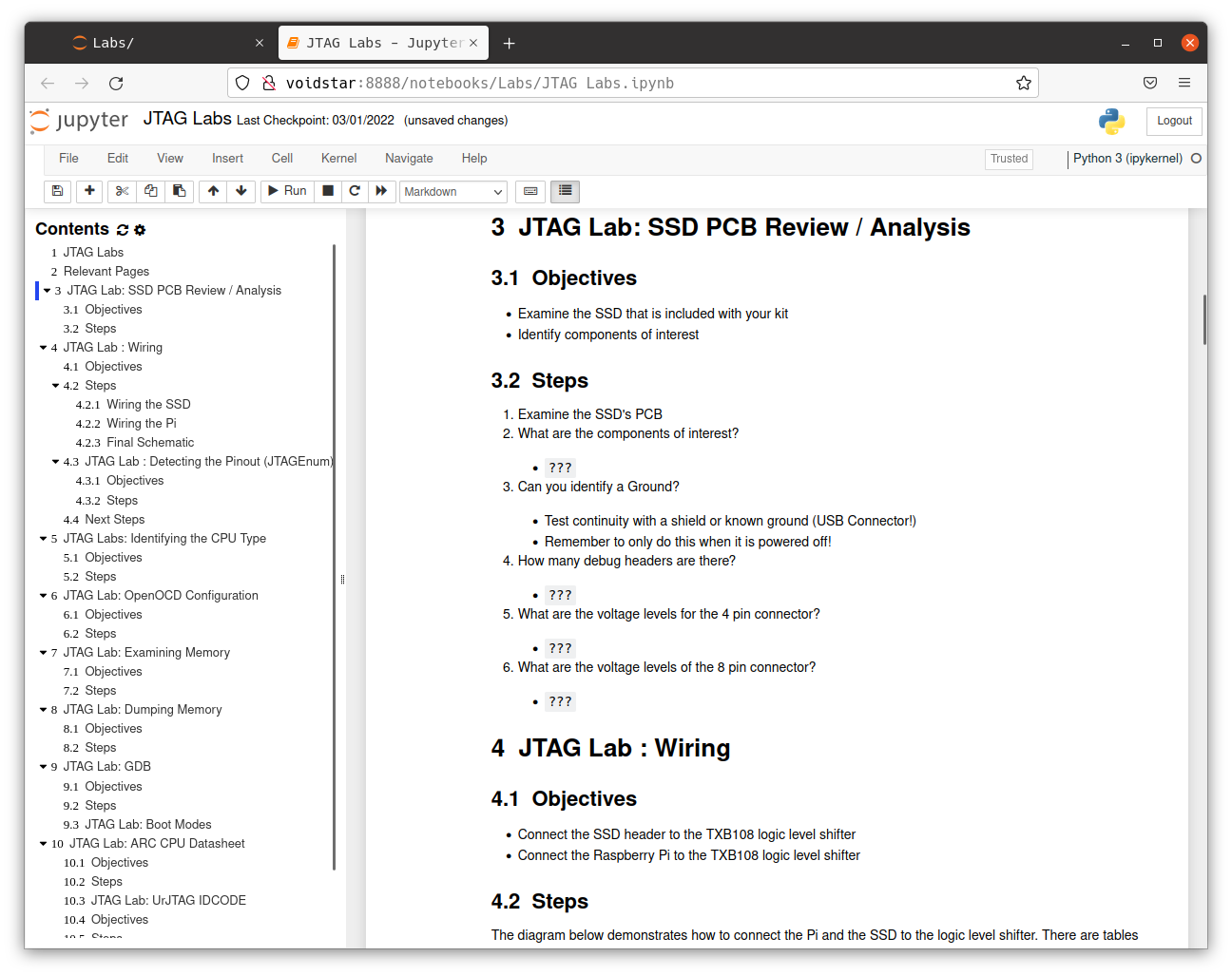Click the paste cells icon
1232x976 pixels.
pyautogui.click(x=179, y=191)
